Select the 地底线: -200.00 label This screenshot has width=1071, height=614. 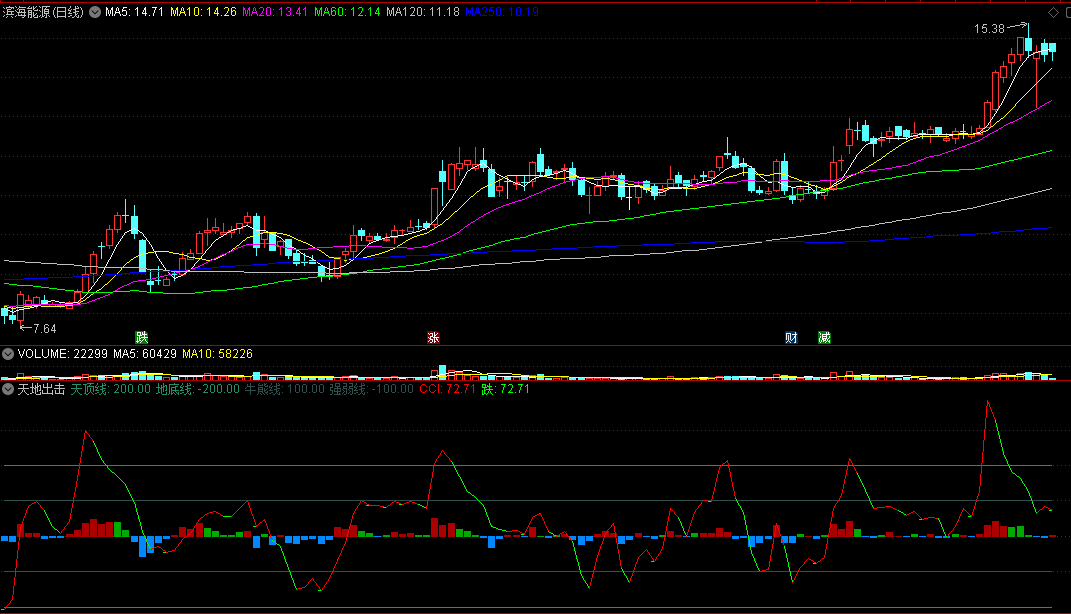(198, 389)
